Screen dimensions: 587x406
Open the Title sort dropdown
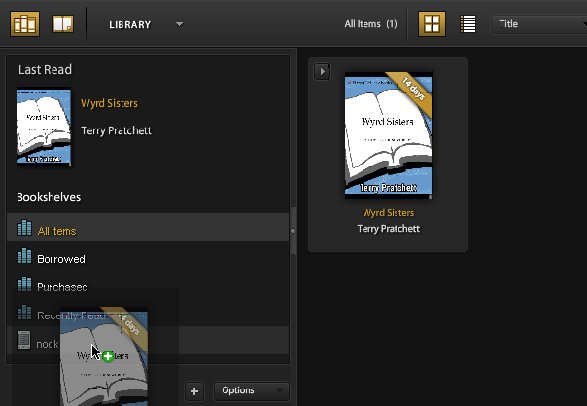[539, 25]
